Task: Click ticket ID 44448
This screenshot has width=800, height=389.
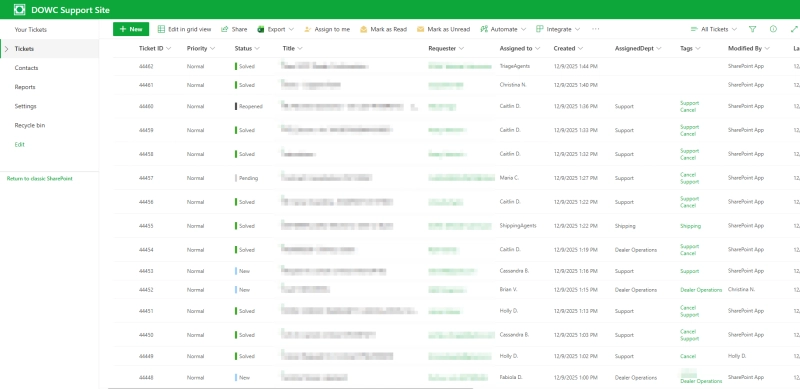Action: click(146, 378)
